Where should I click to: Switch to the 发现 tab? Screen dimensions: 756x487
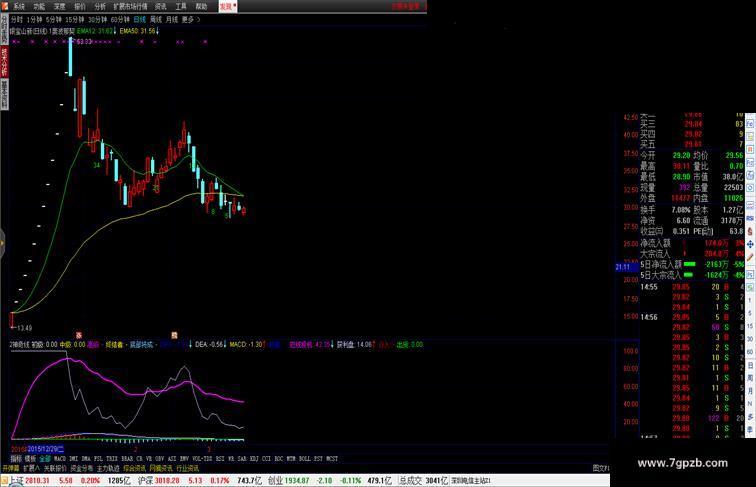[x=228, y=6]
